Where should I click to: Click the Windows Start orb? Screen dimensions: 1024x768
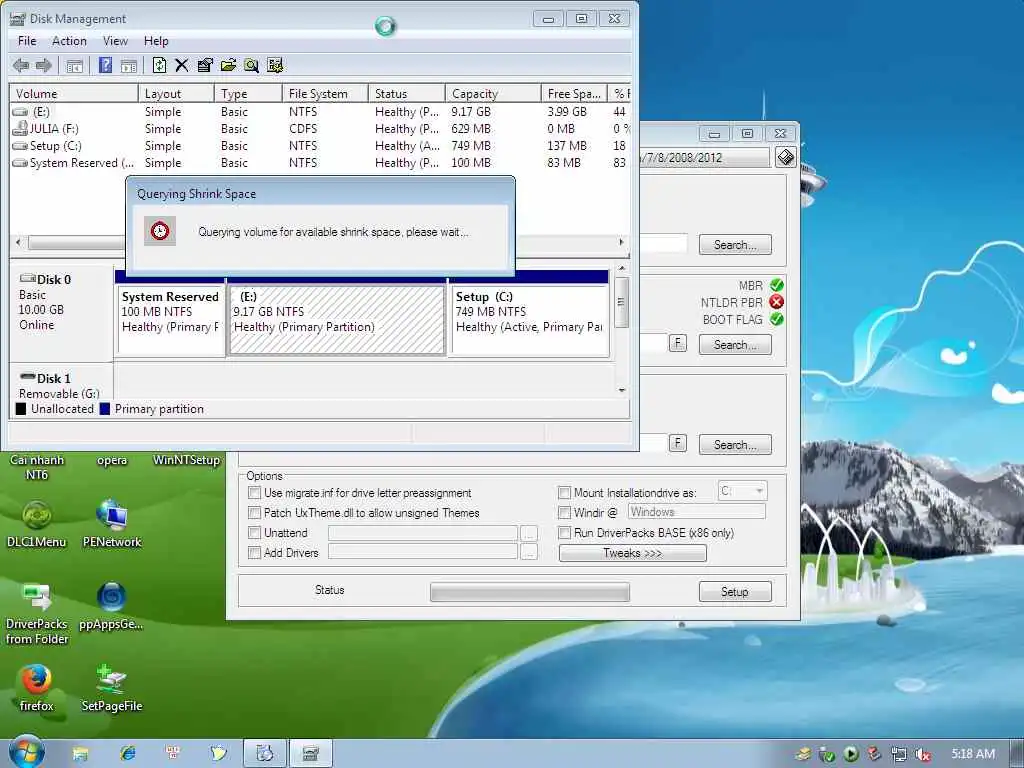coord(26,752)
